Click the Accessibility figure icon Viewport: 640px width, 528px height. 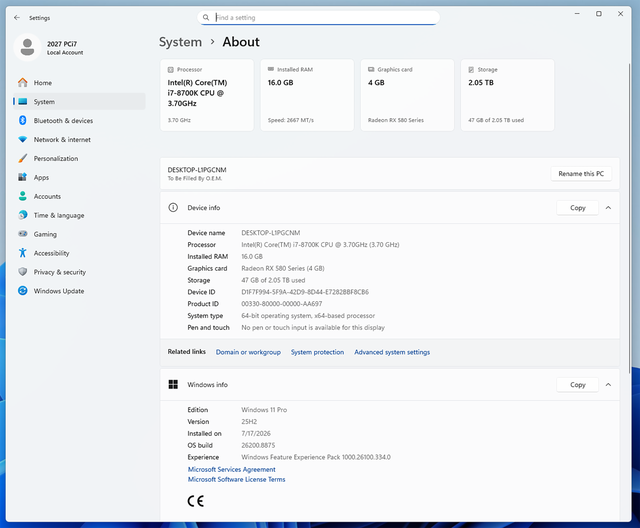tap(23, 253)
